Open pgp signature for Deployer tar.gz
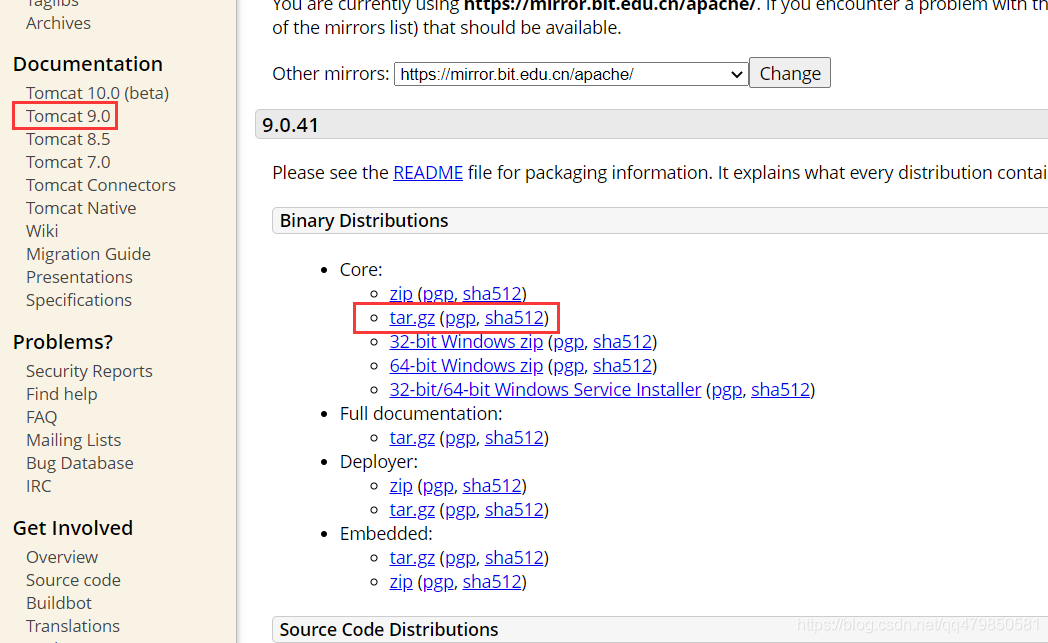Image resolution: width=1048 pixels, height=643 pixels. (460, 510)
